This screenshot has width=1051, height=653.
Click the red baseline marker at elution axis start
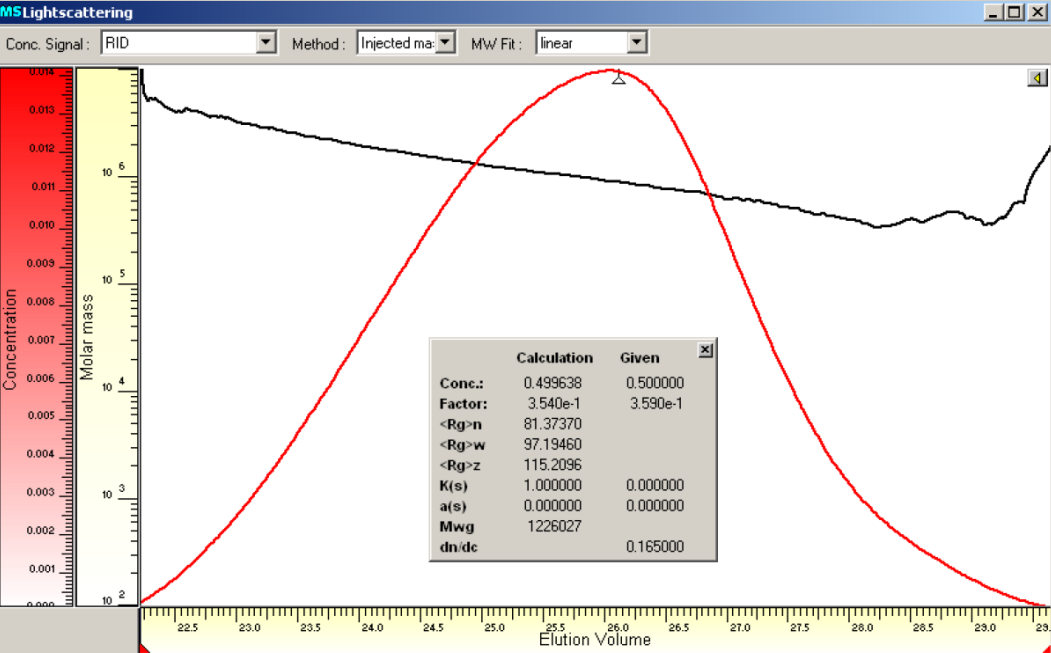click(144, 648)
